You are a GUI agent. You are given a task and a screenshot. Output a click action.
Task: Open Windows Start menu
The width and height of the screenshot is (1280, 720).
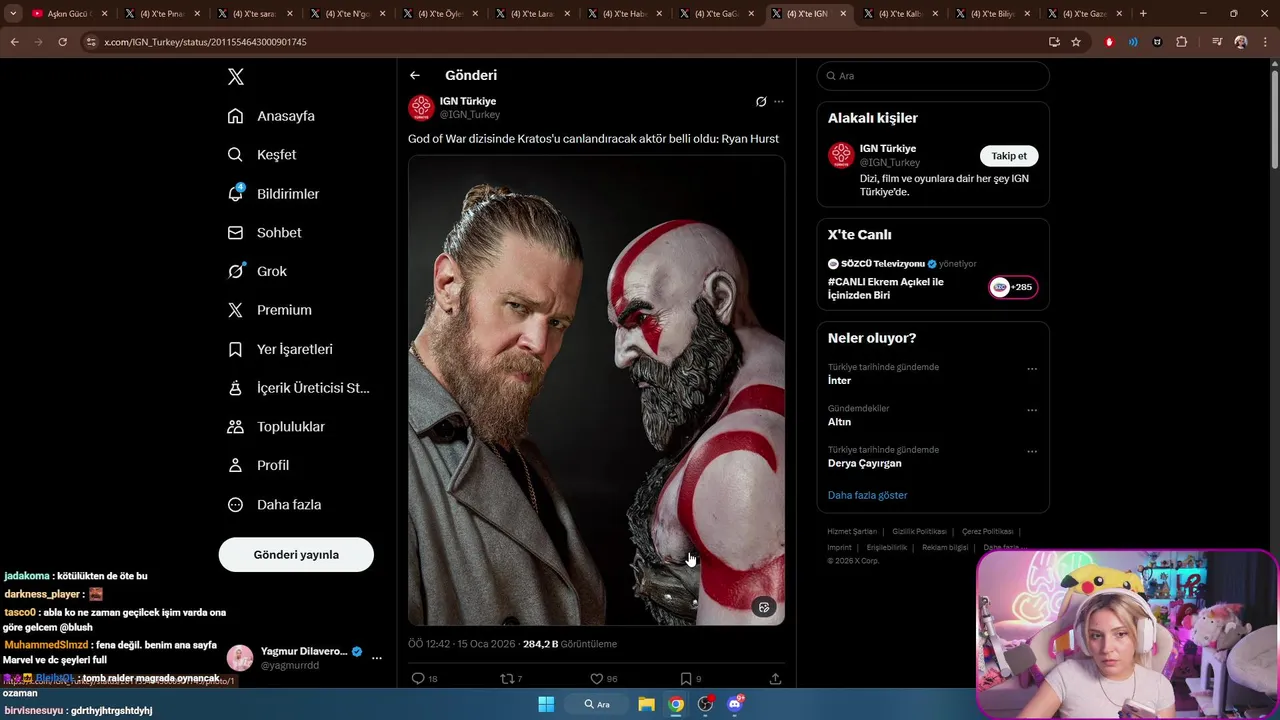coord(546,704)
